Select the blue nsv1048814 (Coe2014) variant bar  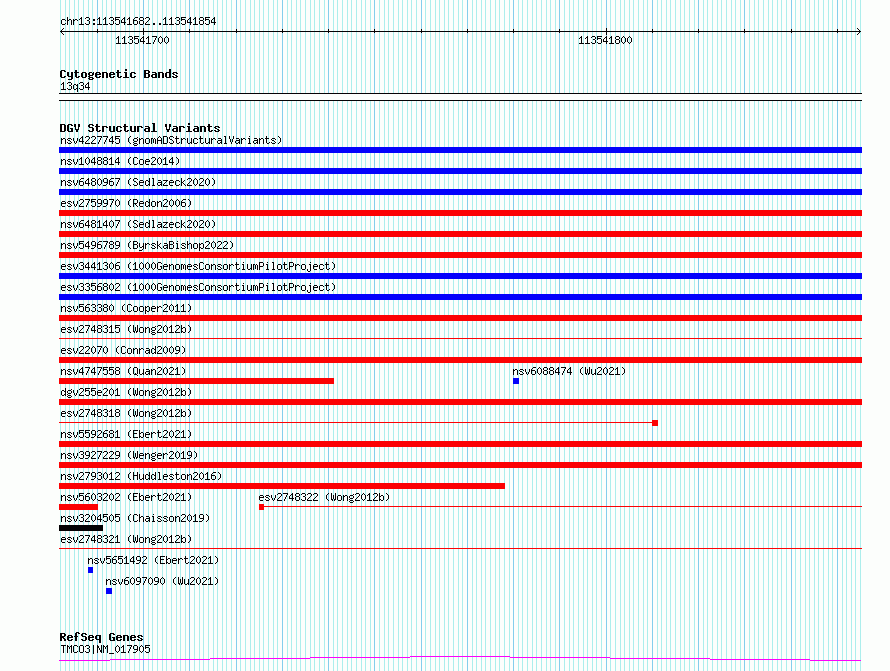coord(460,171)
